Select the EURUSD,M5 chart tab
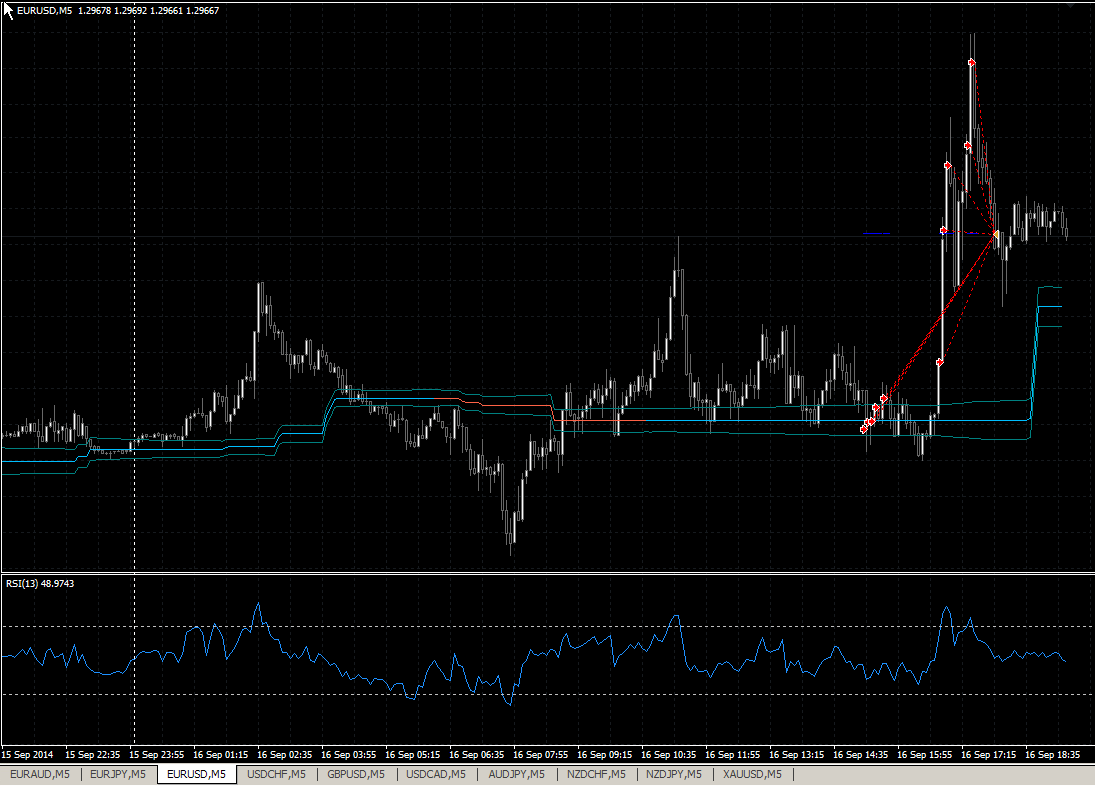Screen dimensions: 1095x786 [196, 774]
